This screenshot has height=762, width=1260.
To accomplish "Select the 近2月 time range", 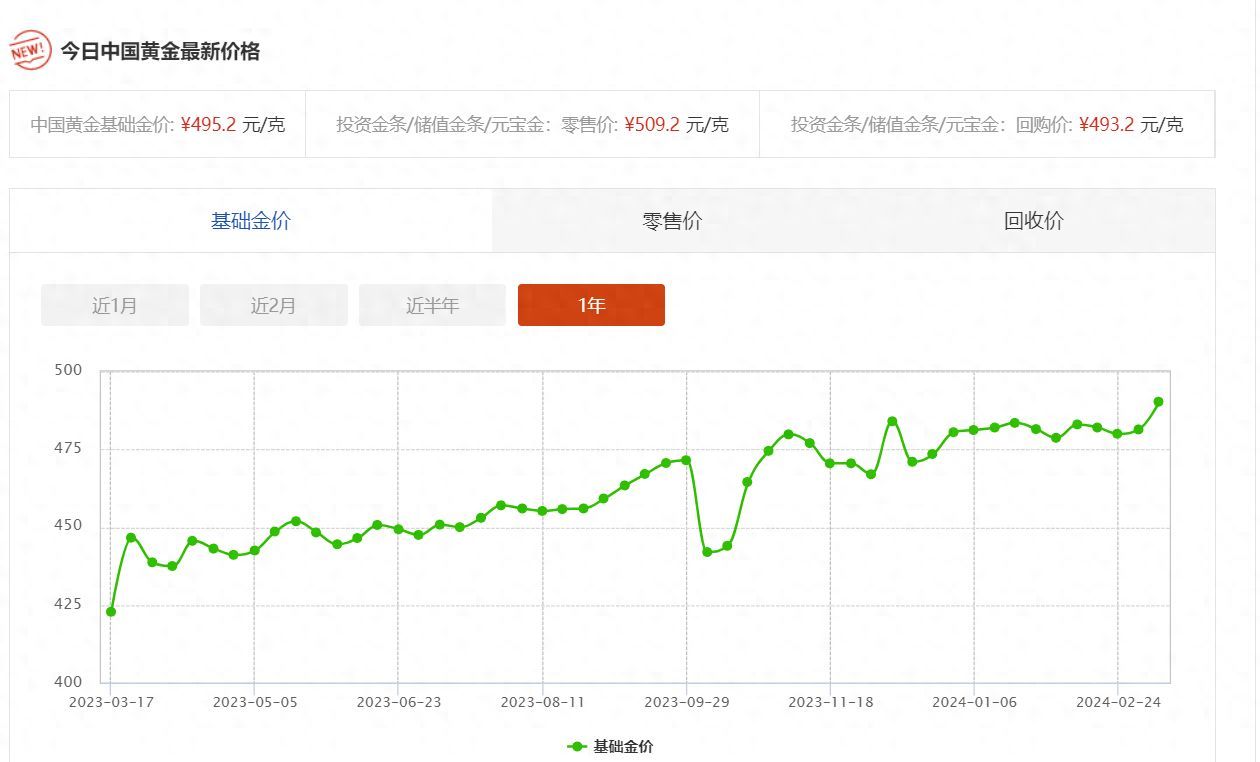I will click(273, 305).
